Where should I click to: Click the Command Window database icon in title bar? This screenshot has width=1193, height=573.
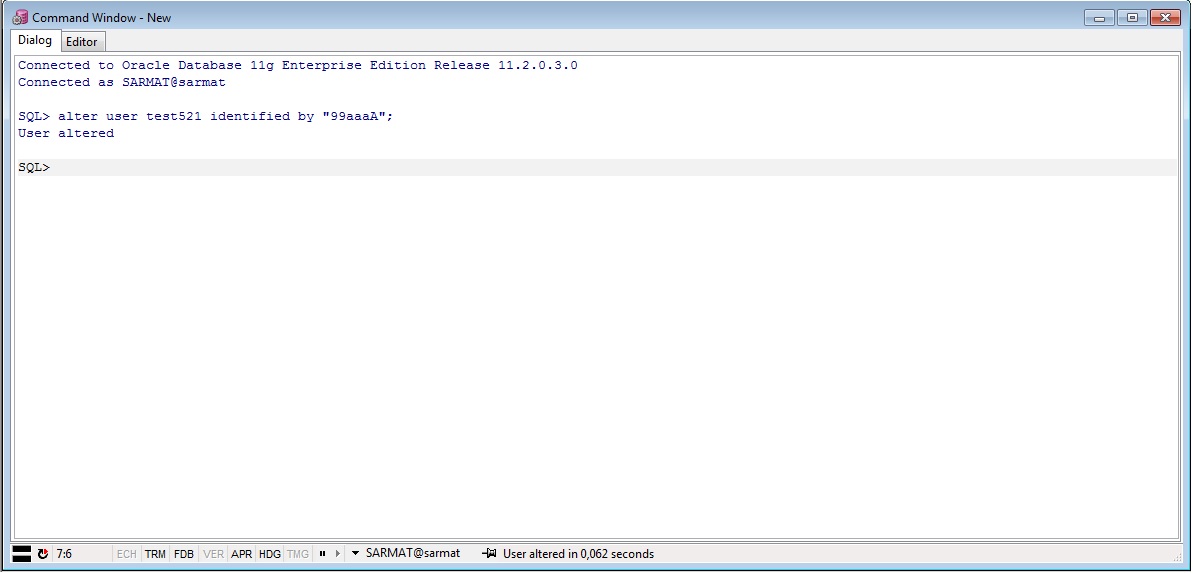tap(20, 18)
